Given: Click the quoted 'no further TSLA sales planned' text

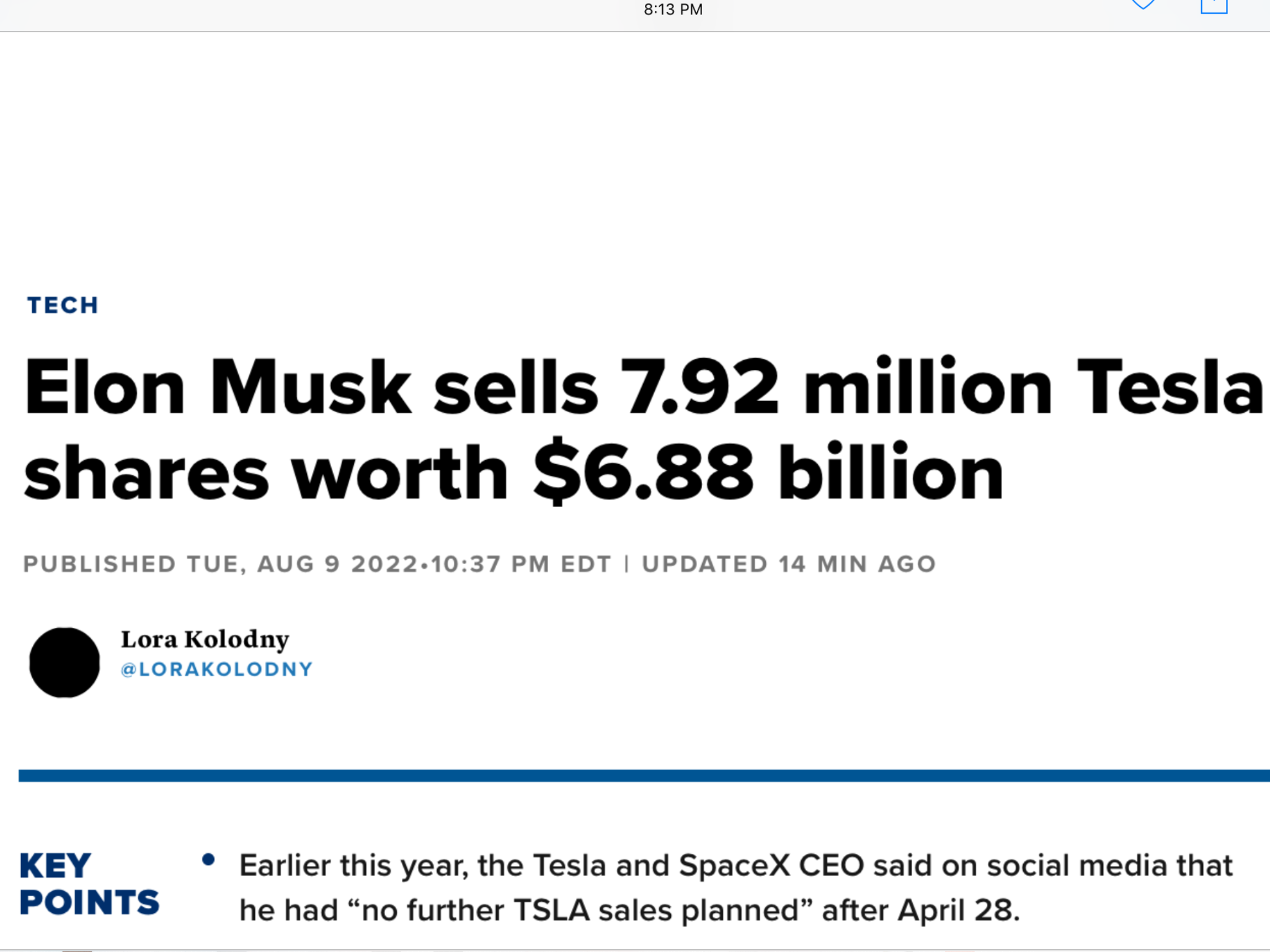Looking at the screenshot, I should coord(580,910).
